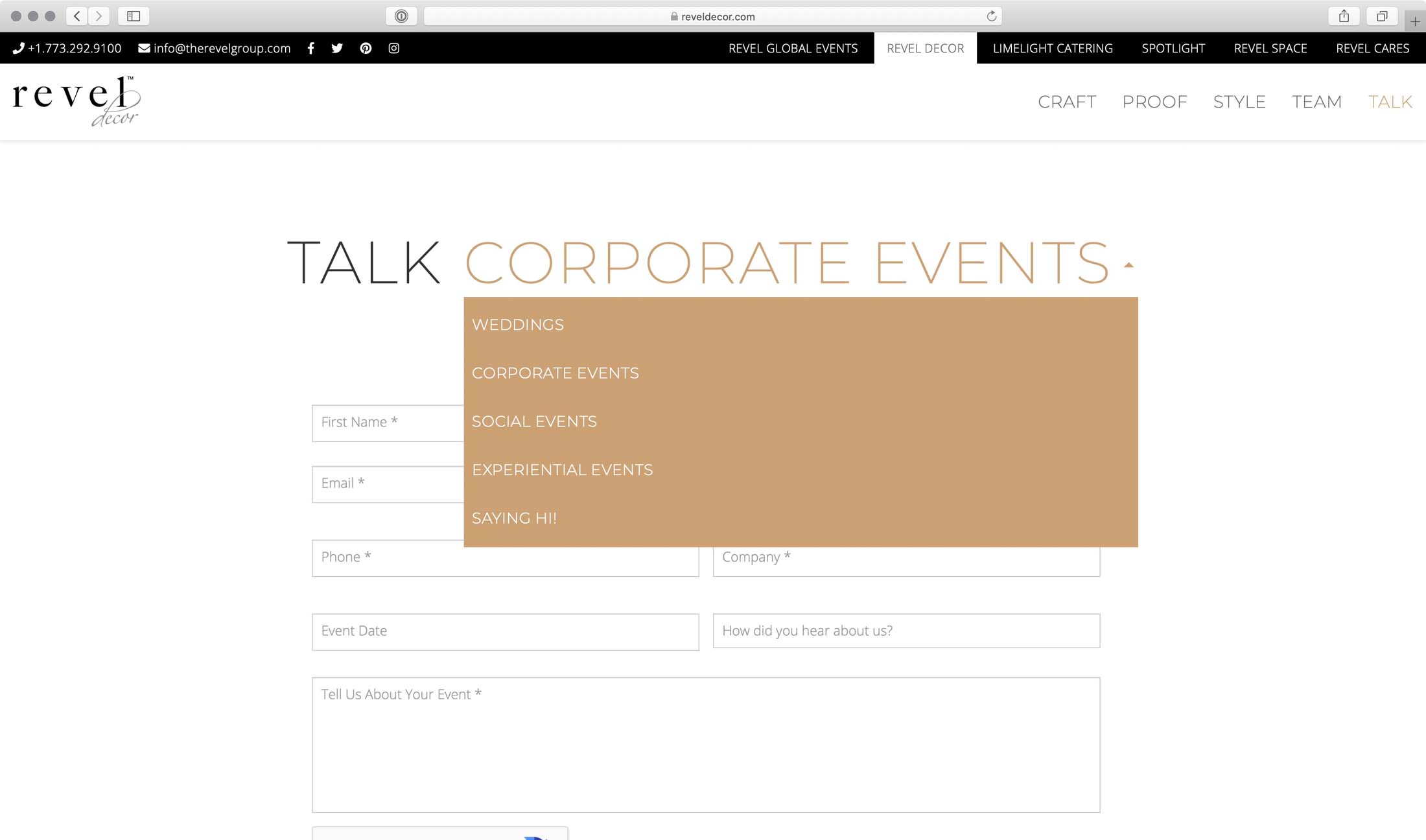Reload page with the refresh icon

tap(991, 16)
